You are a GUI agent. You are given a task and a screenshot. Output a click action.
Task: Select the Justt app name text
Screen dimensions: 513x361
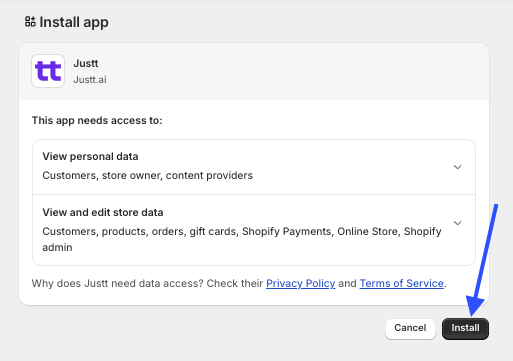pos(86,63)
